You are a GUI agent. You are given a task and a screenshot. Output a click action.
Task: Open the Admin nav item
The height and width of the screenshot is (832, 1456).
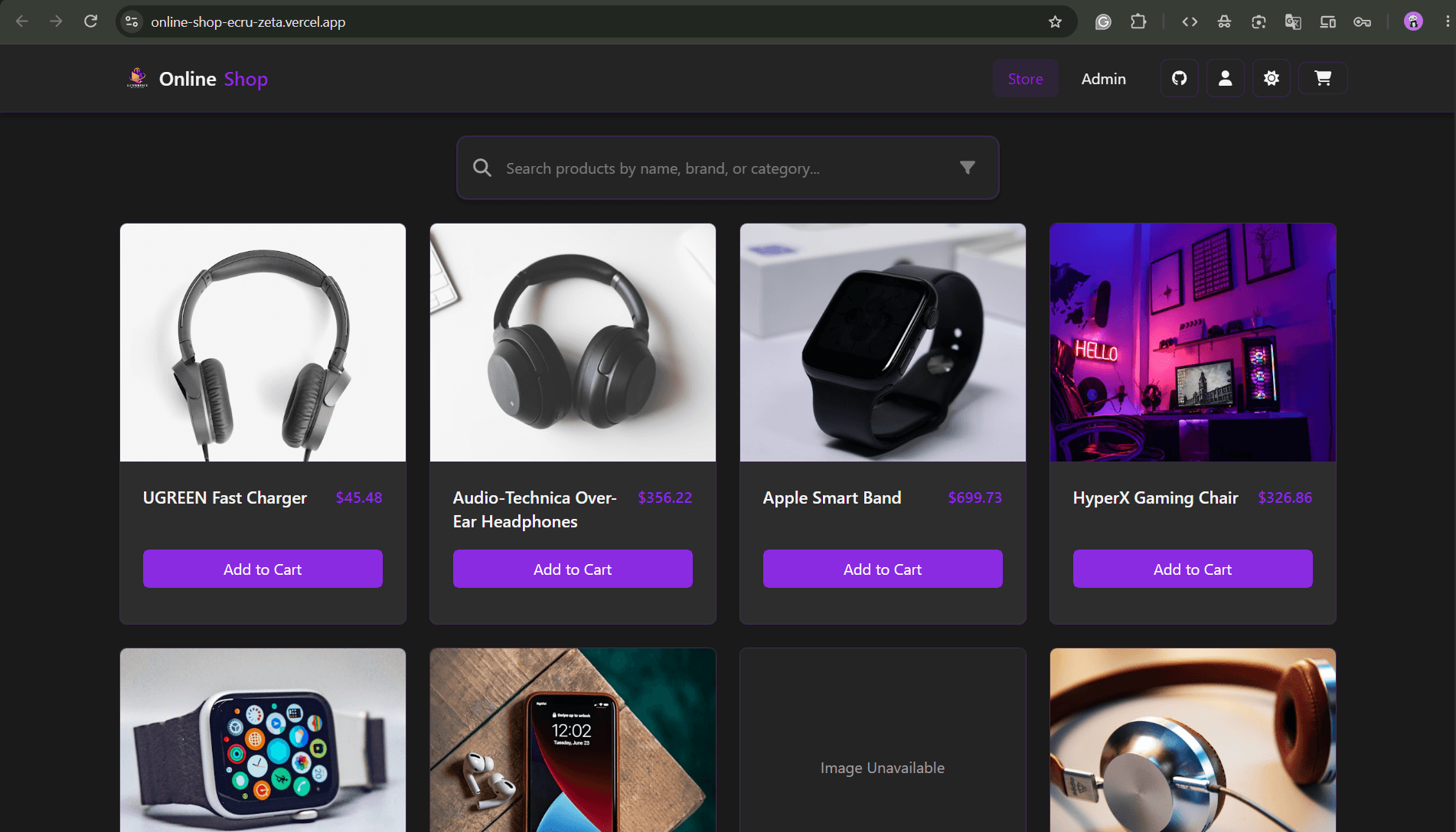[1104, 79]
